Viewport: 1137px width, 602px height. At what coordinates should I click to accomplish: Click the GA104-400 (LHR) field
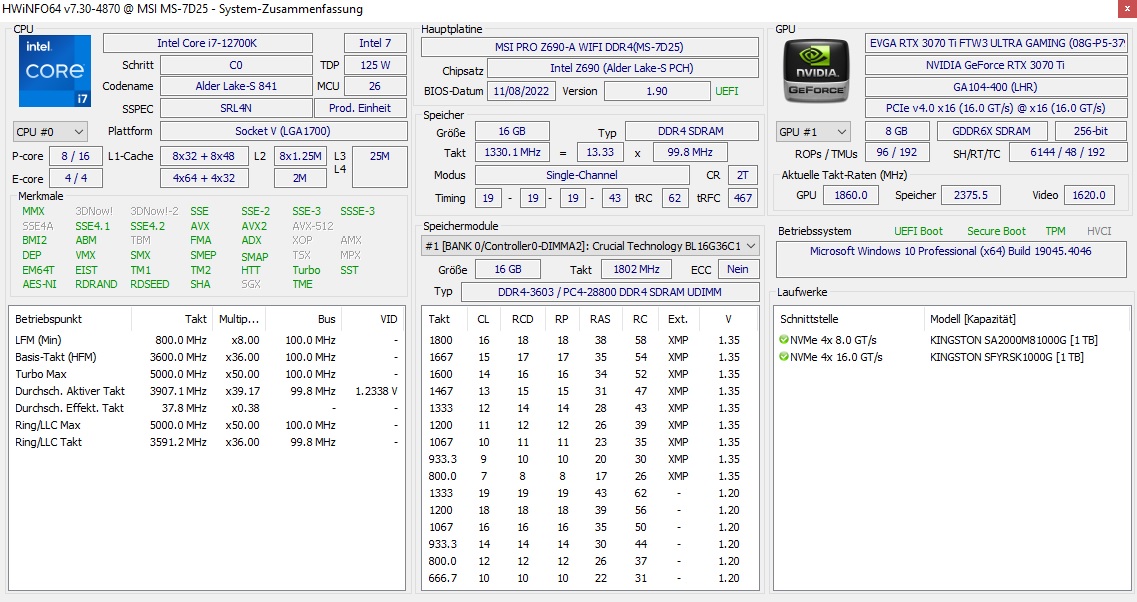[x=996, y=87]
